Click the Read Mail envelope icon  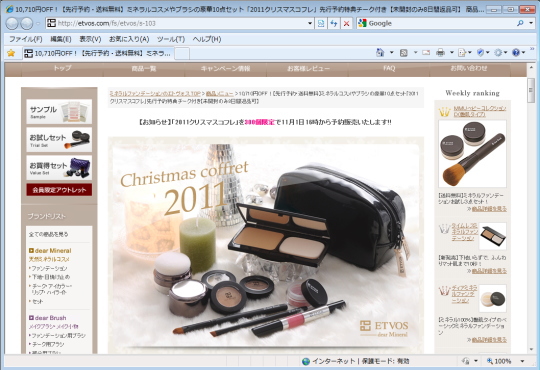coord(426,53)
